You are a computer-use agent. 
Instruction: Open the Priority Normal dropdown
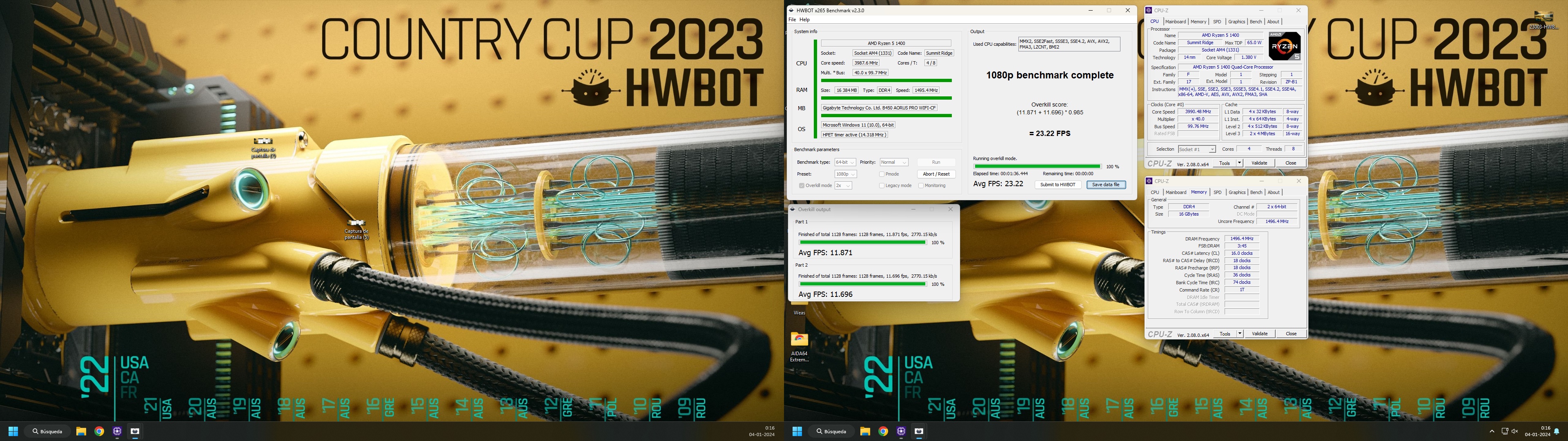pos(894,162)
